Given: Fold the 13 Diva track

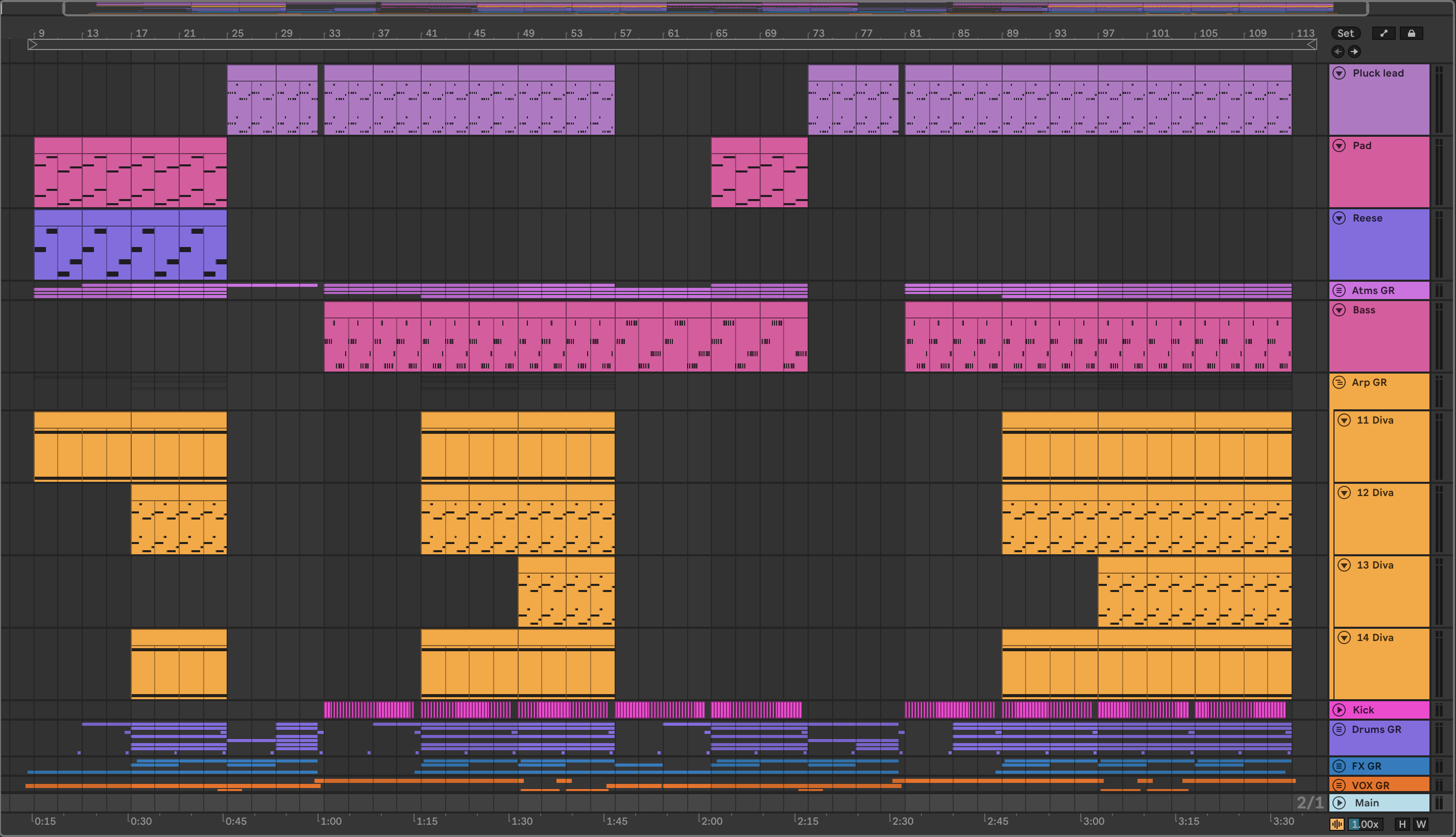Looking at the screenshot, I should [1344, 565].
